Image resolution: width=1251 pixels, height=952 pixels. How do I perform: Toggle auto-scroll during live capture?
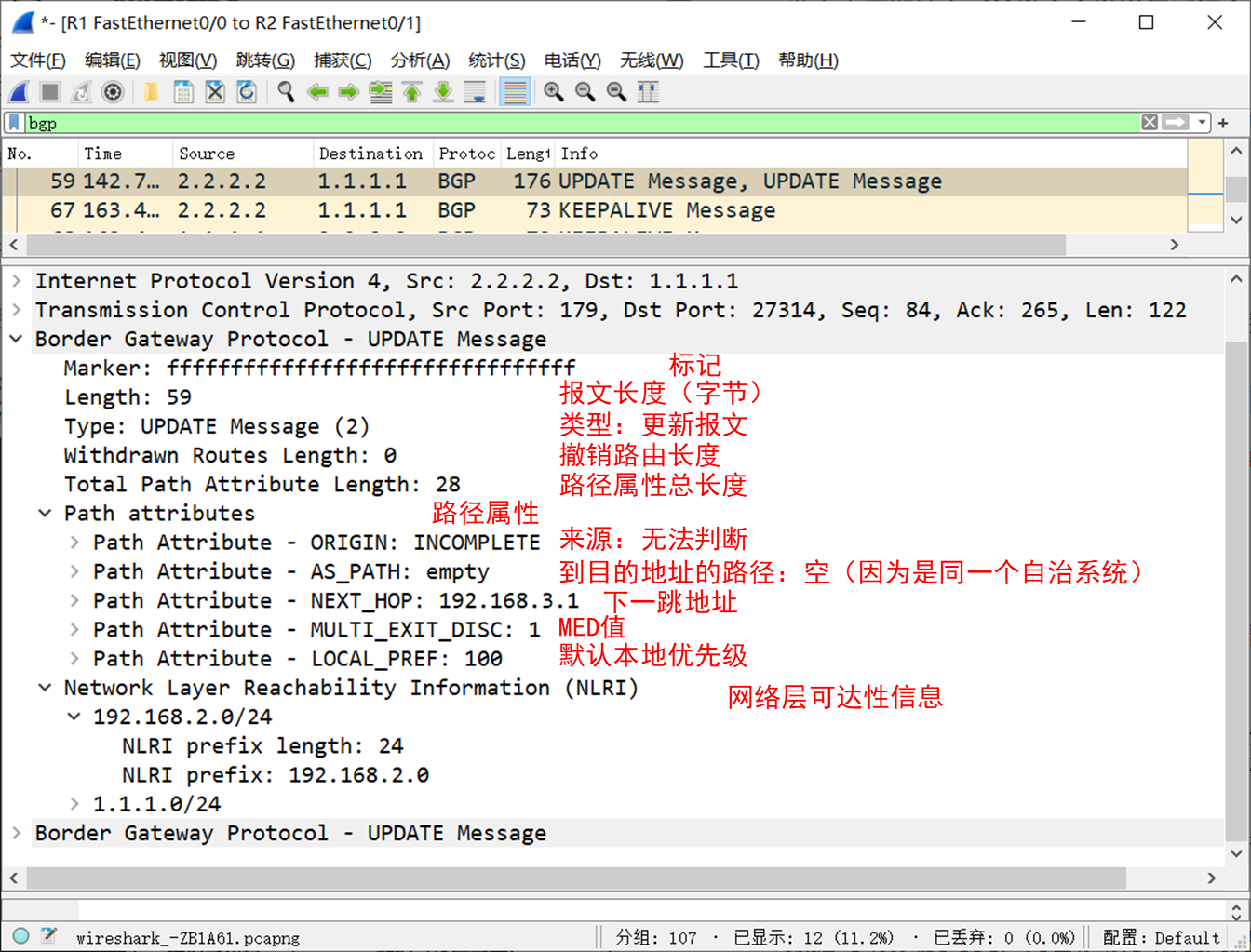475,91
